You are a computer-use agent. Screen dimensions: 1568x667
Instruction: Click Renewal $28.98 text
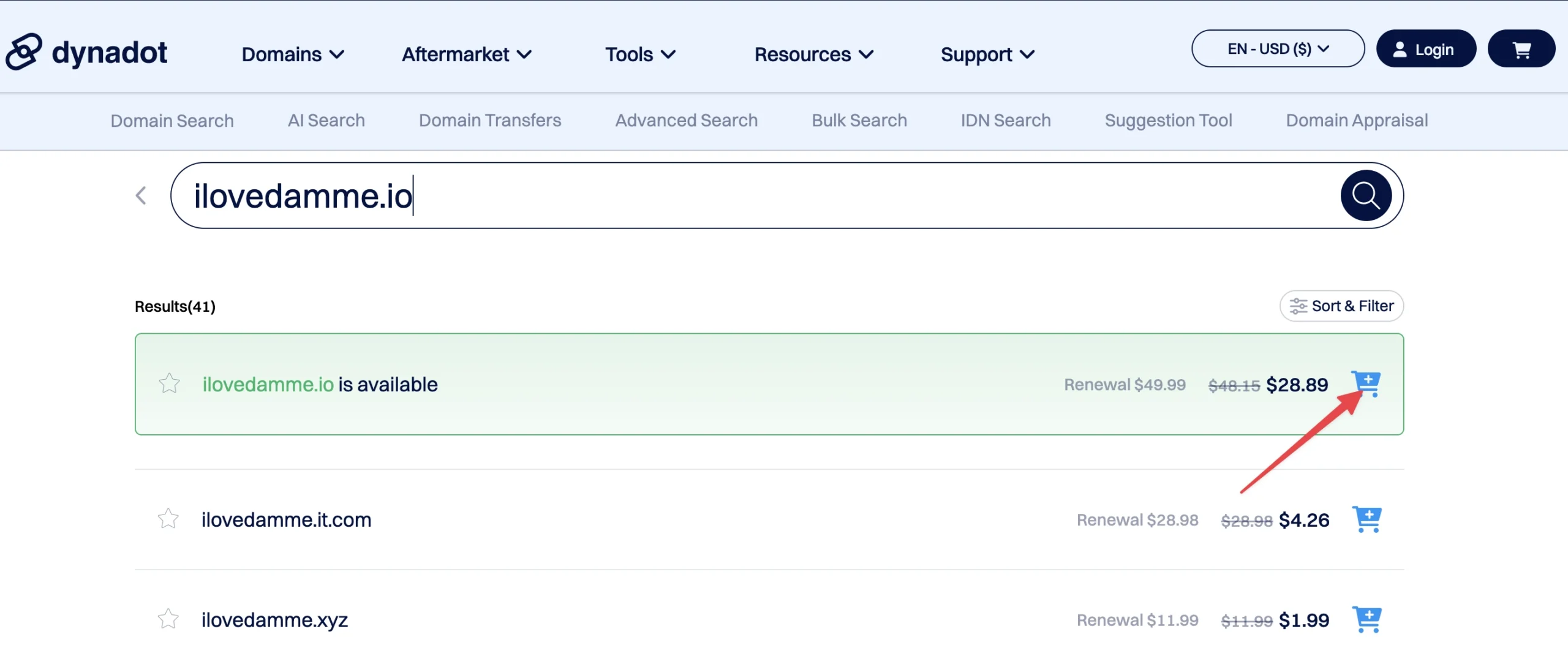pos(1137,520)
